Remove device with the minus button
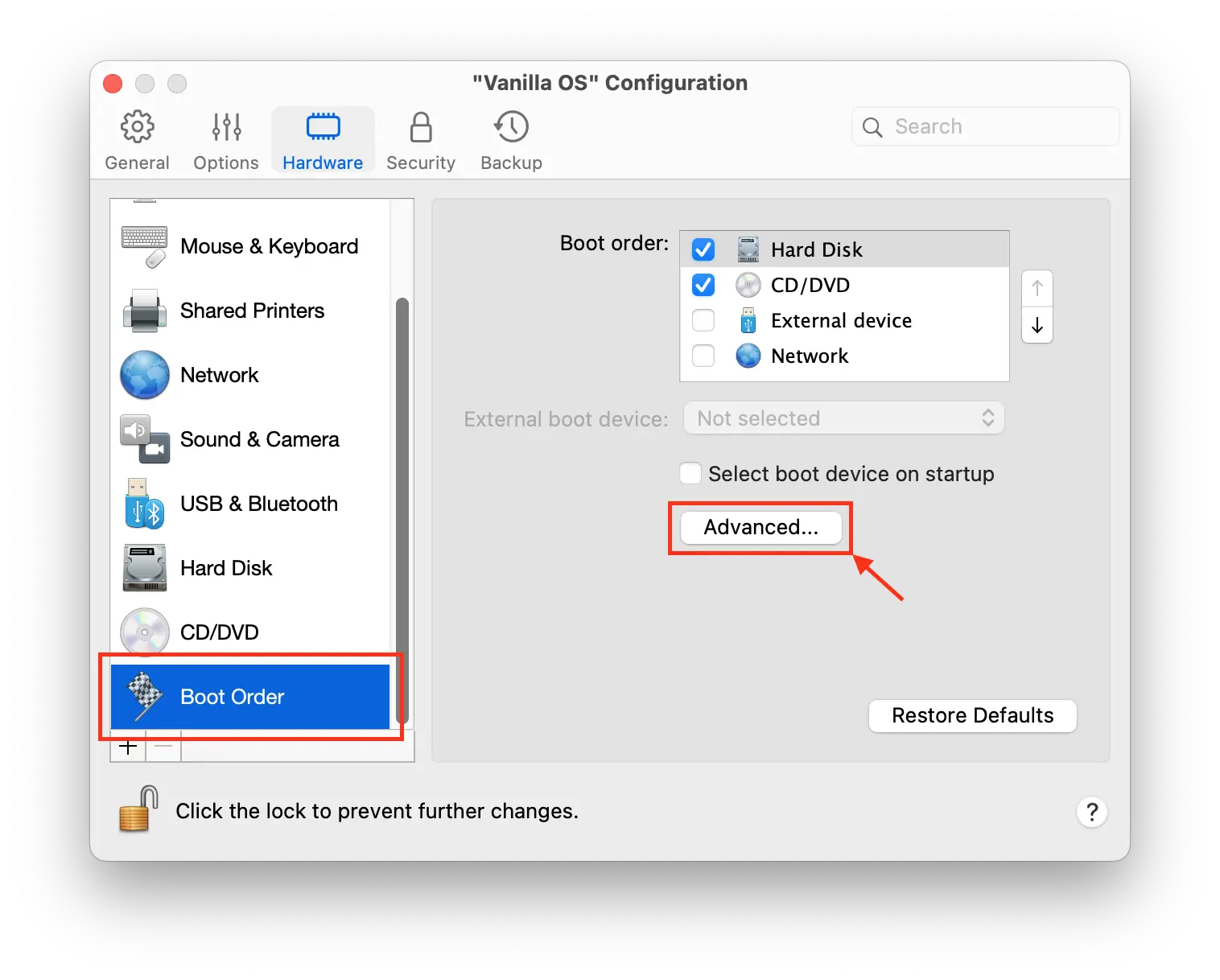The image size is (1220, 980). point(163,747)
